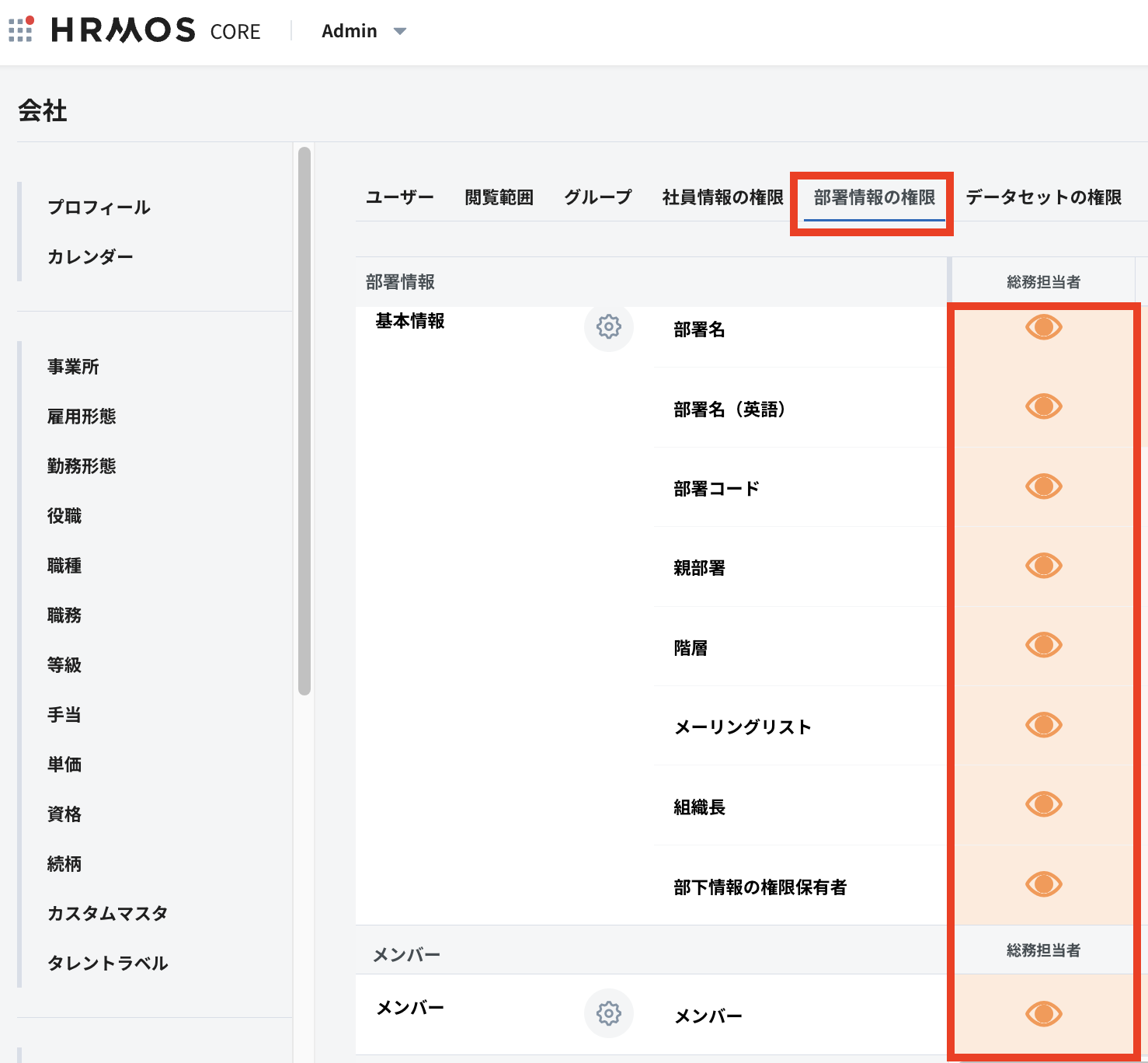The height and width of the screenshot is (1063, 1148).
Task: Click the HRMOS CORE logo
Action: [x=155, y=31]
